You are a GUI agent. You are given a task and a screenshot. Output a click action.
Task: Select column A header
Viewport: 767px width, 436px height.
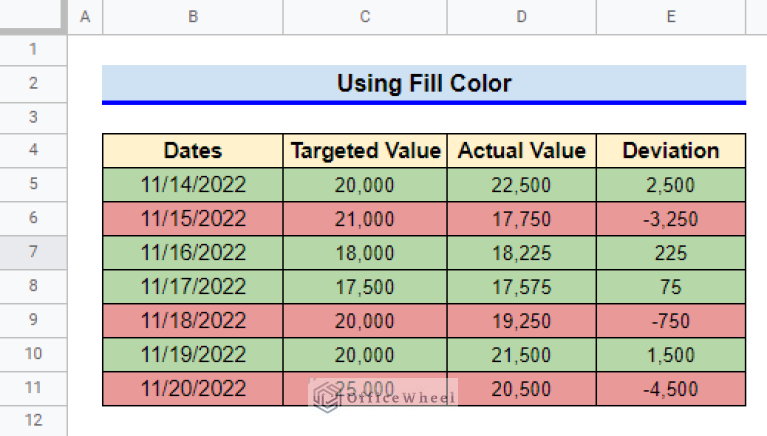pos(85,17)
